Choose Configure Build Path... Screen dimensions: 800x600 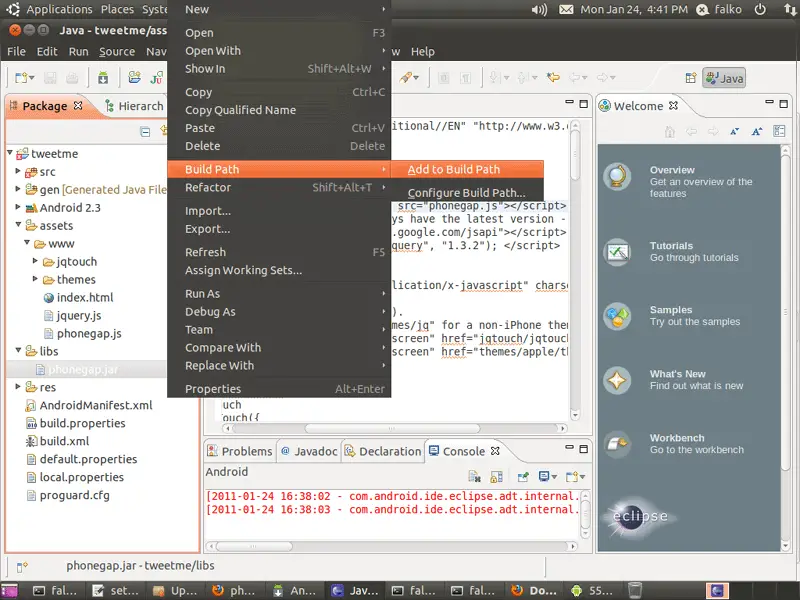(x=467, y=193)
